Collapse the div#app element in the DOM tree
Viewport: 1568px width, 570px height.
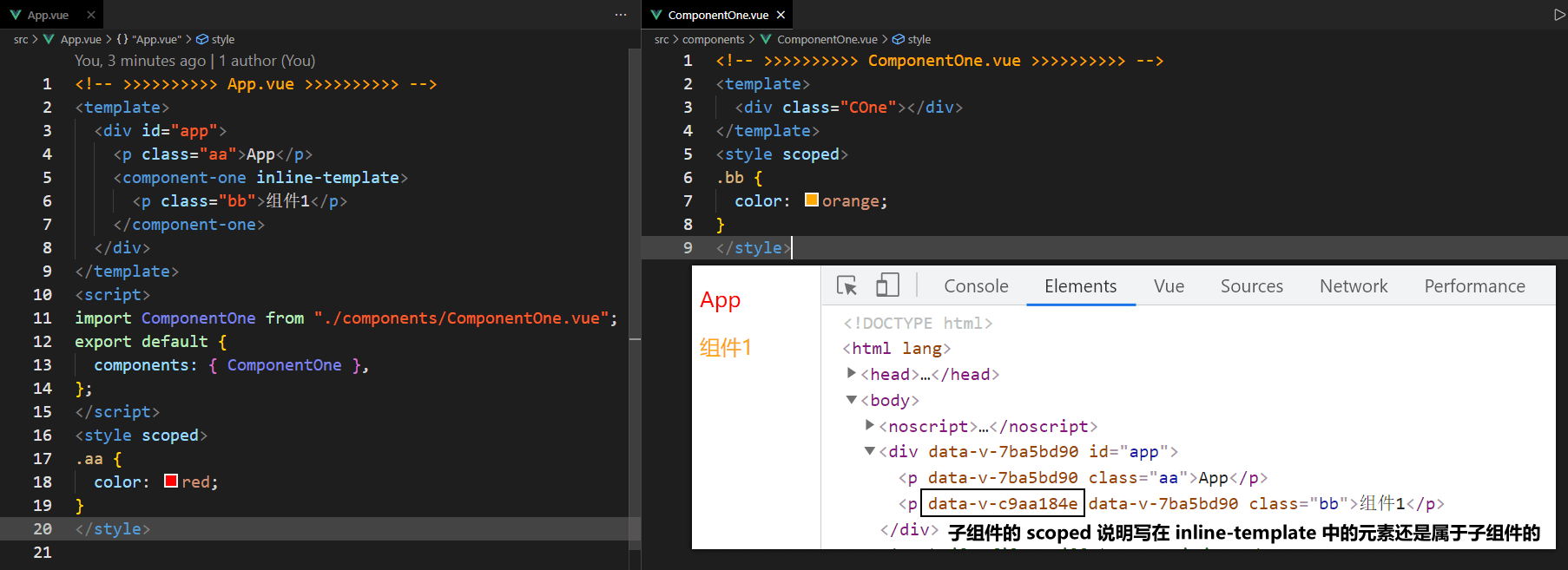[870, 451]
